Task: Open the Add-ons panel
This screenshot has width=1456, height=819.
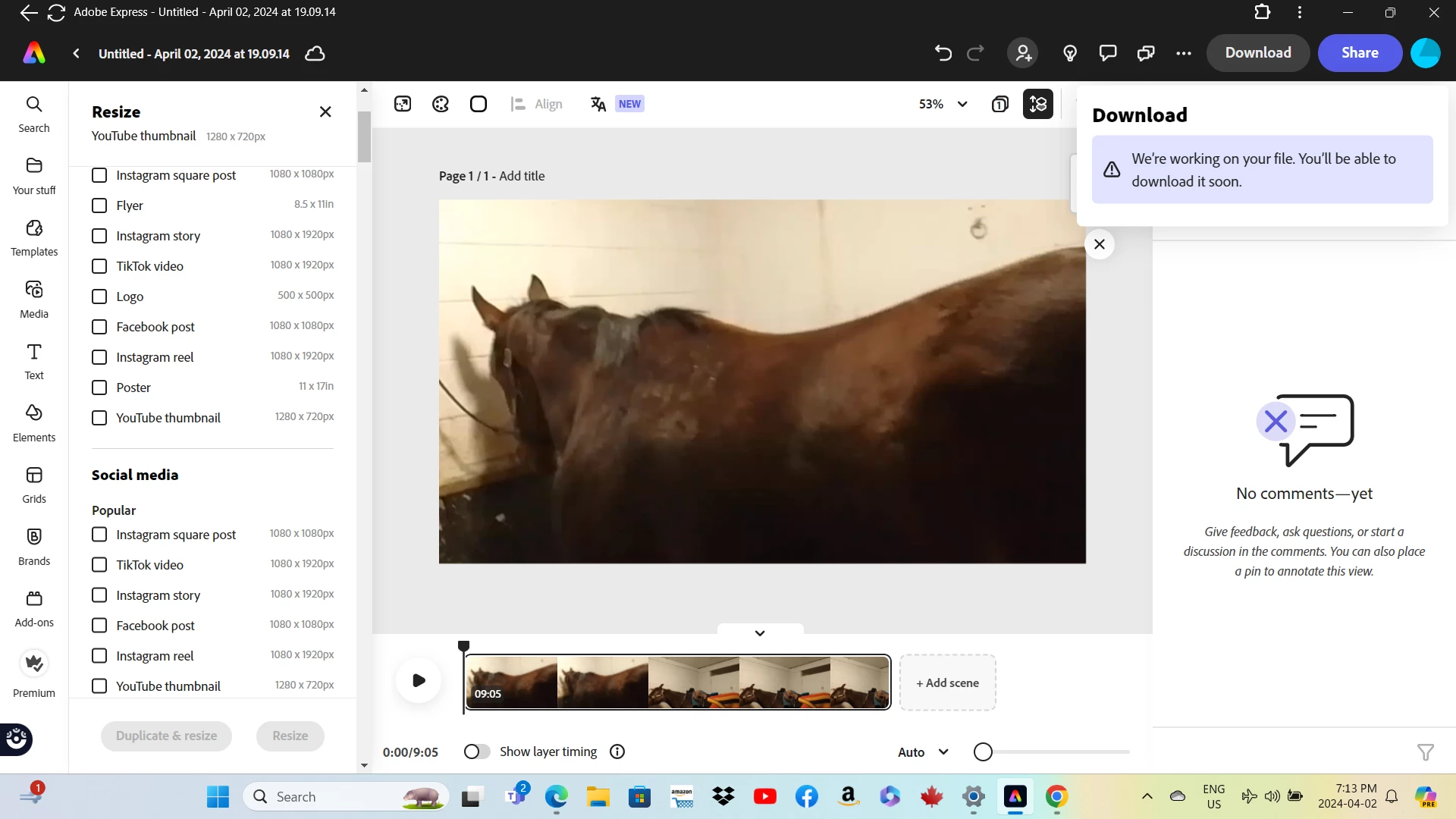Action: click(x=34, y=608)
